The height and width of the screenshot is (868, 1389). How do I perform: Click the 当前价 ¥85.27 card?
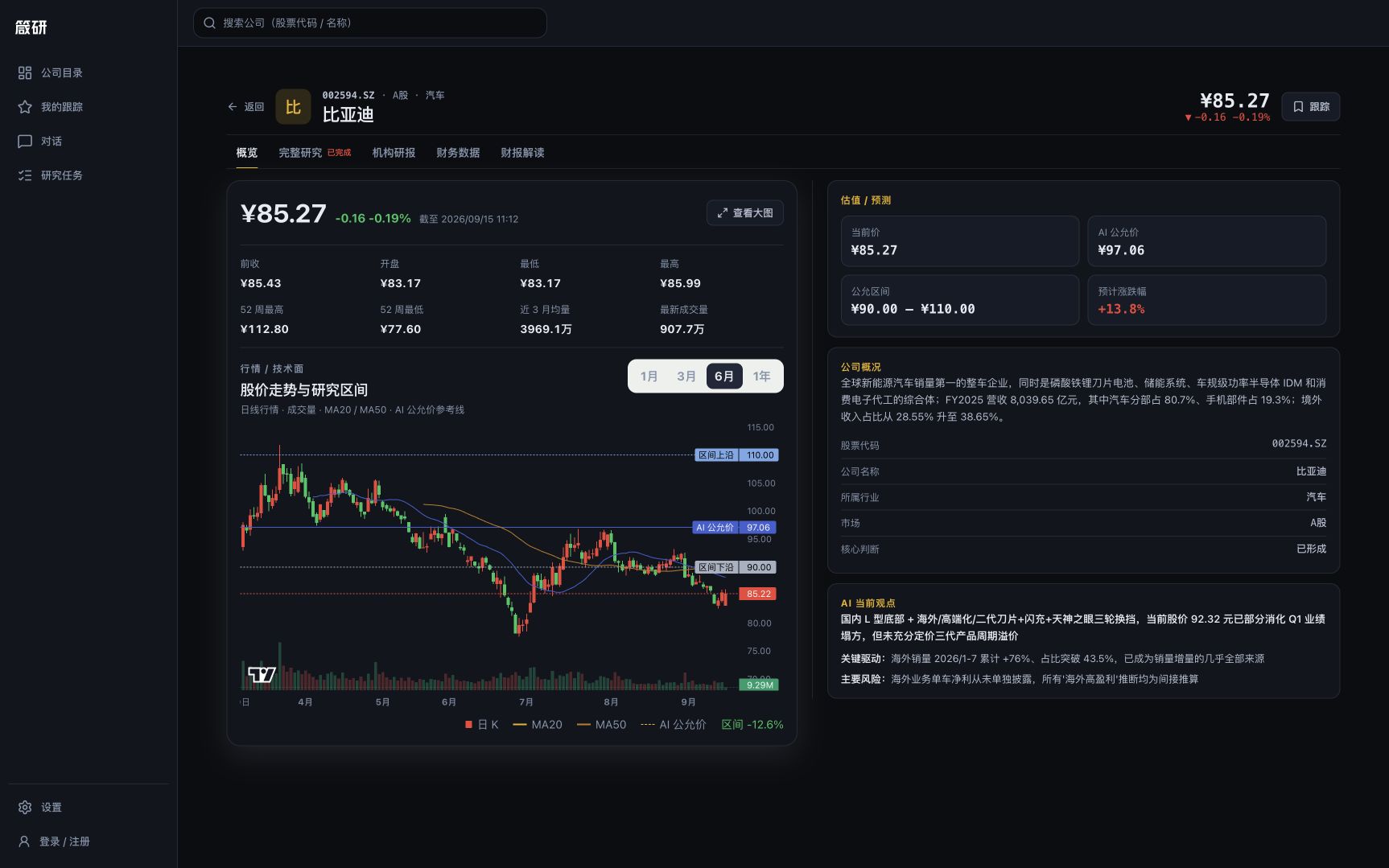[960, 241]
